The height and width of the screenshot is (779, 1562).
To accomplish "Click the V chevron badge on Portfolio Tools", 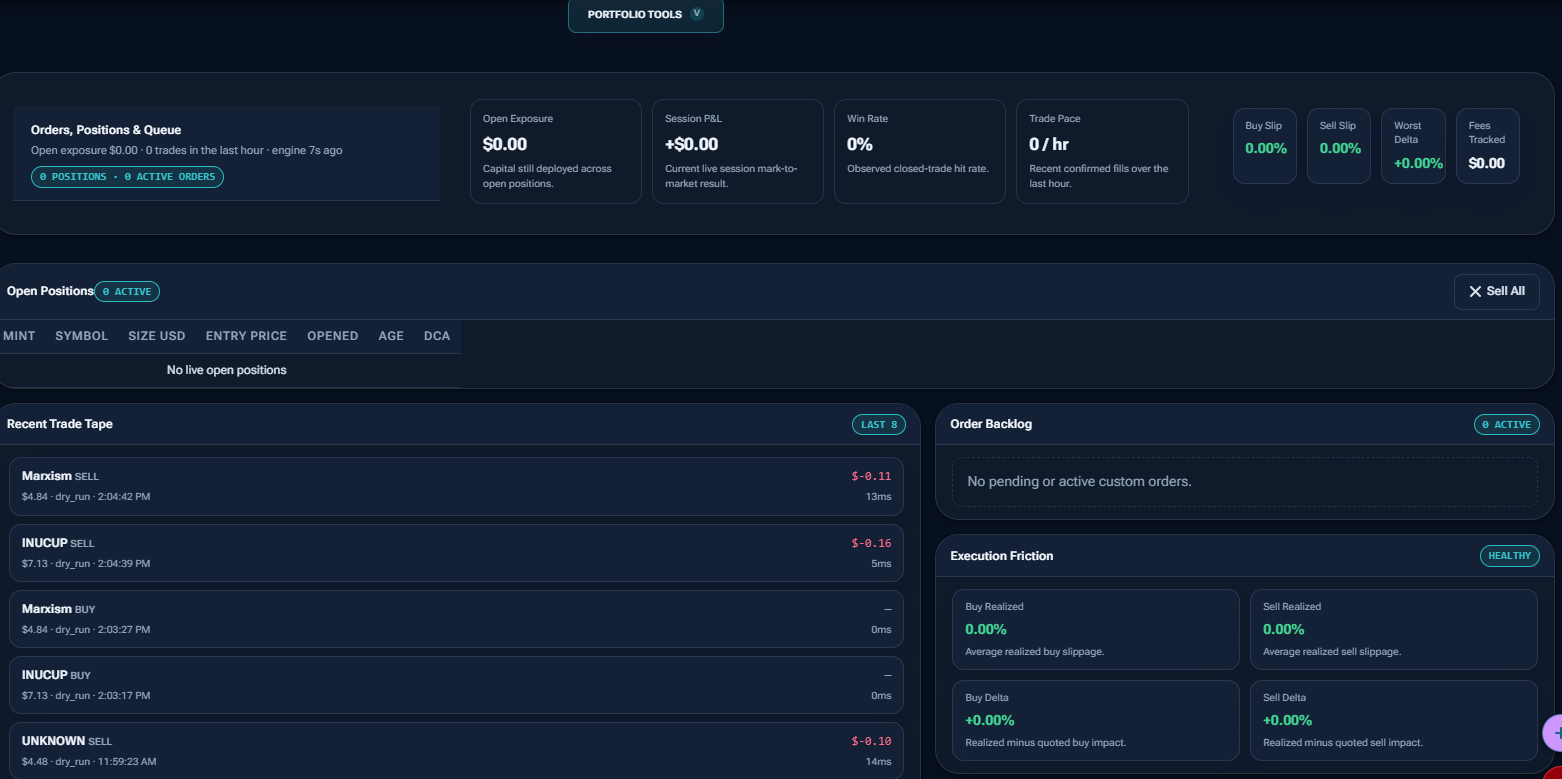I will [697, 14].
